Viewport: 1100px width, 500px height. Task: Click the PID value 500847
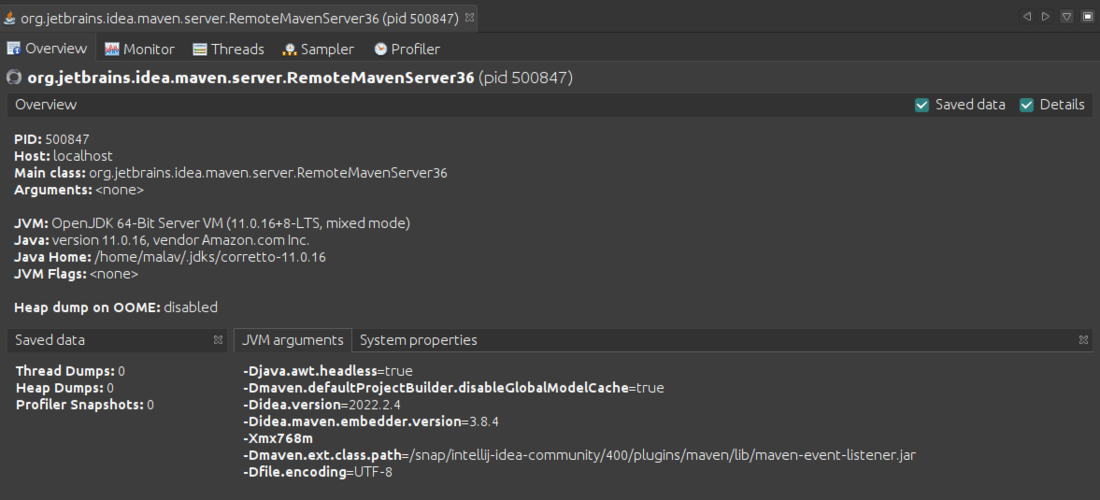(x=67, y=139)
